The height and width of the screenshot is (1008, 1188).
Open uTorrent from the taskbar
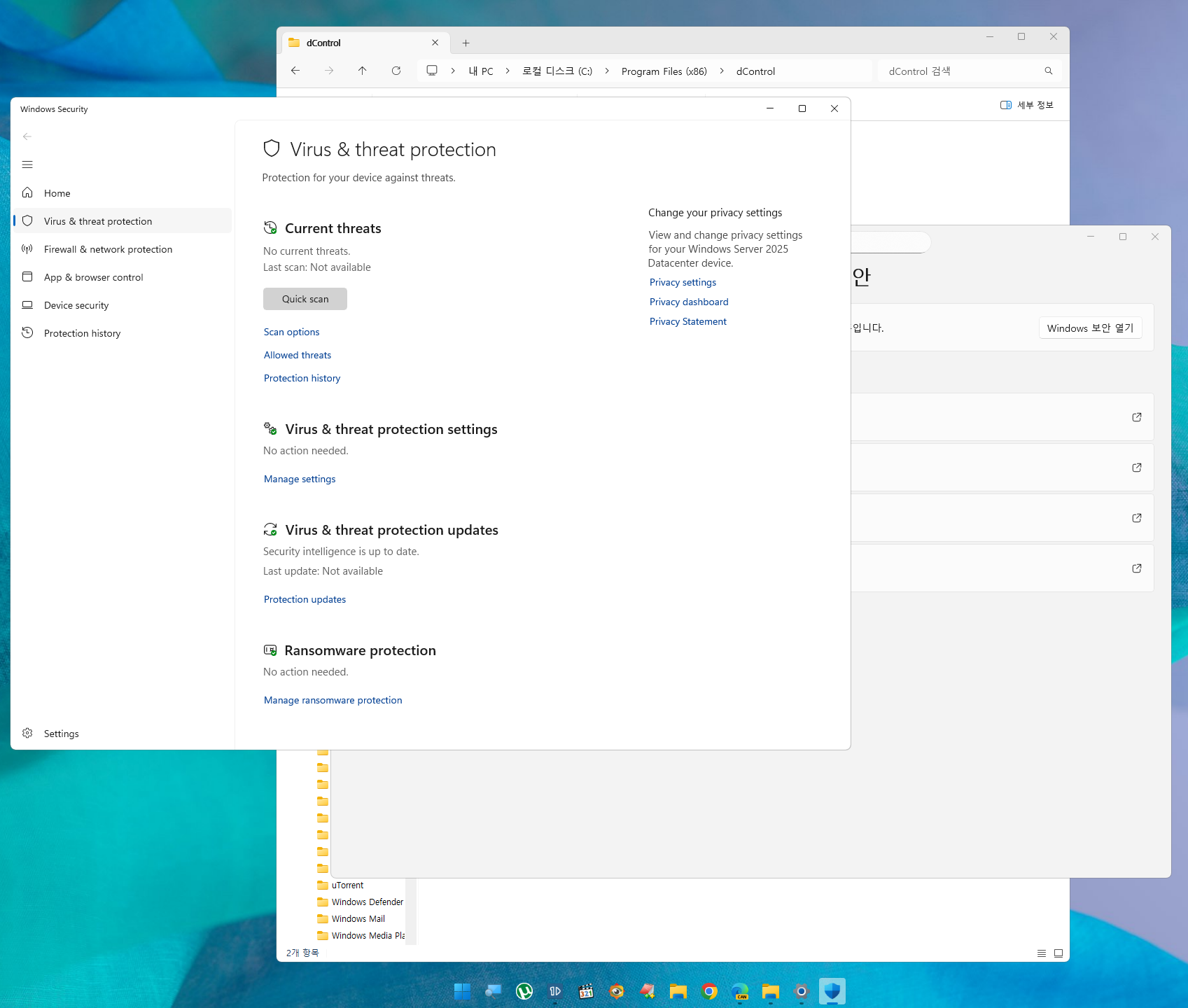524,991
